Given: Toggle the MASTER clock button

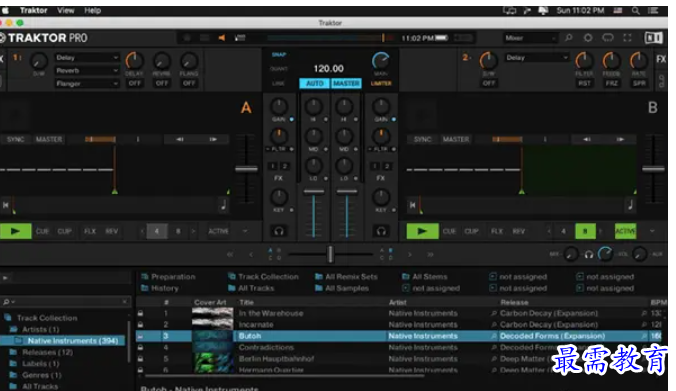Looking at the screenshot, I should tap(346, 83).
